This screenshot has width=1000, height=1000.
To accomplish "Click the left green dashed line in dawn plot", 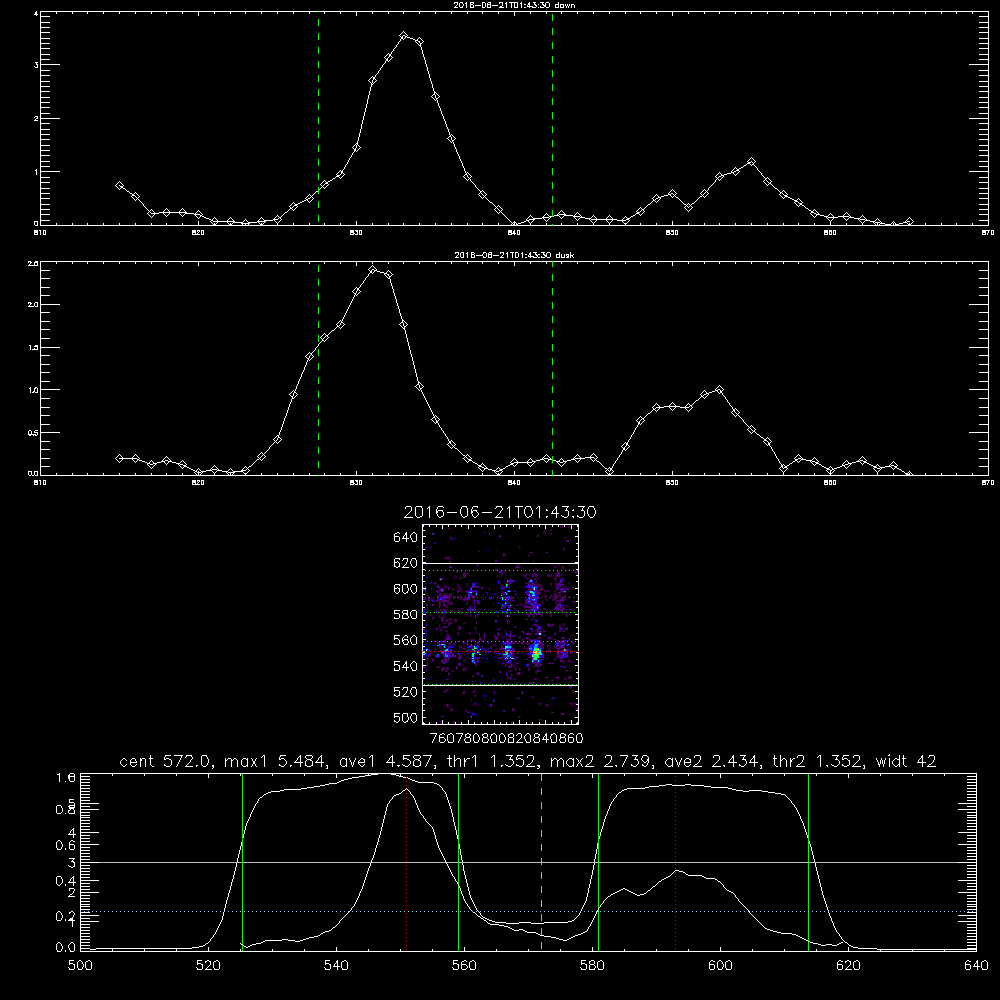I will [318, 118].
